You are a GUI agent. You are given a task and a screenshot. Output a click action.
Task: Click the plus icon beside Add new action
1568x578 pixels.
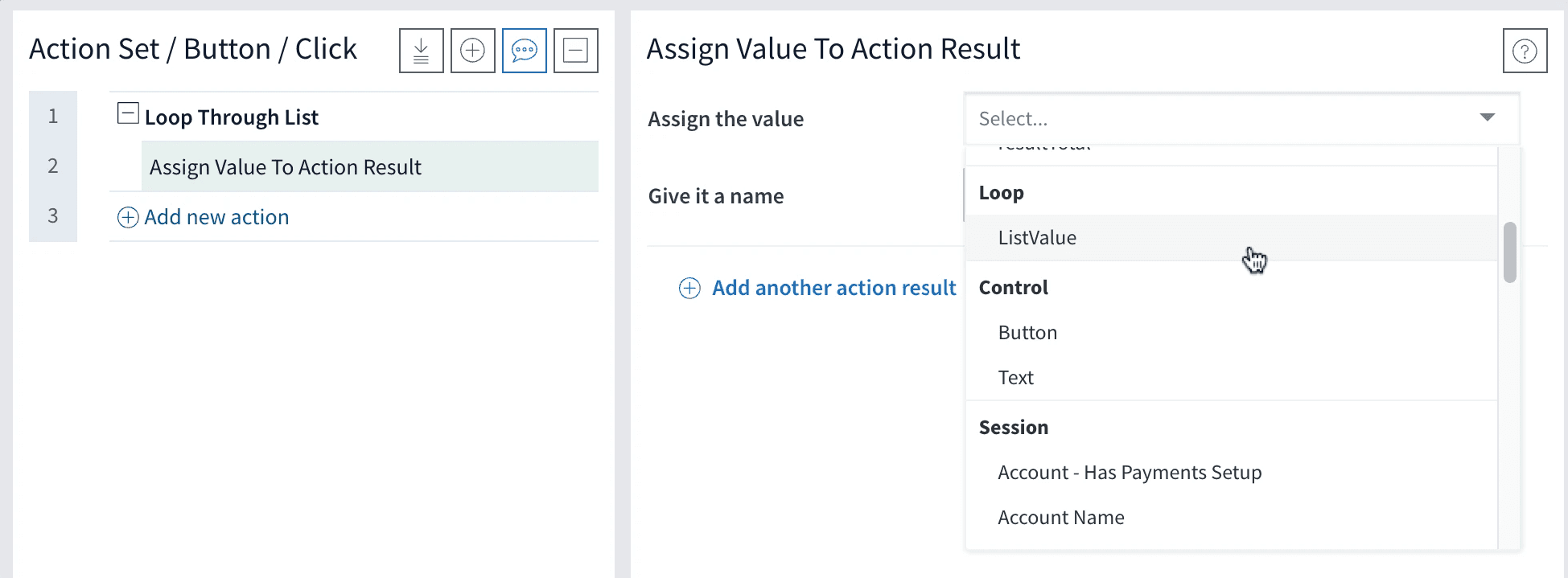coord(128,218)
